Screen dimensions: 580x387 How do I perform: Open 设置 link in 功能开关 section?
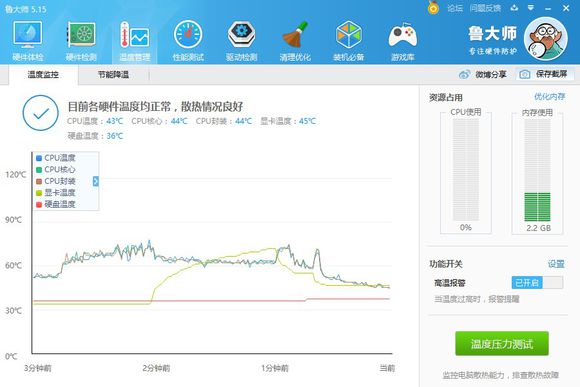coord(556,264)
